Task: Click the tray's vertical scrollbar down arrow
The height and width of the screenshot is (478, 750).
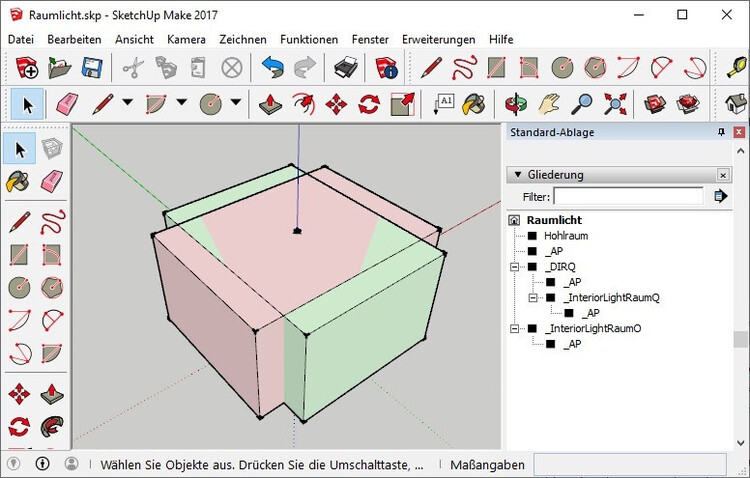Action: pos(740,443)
